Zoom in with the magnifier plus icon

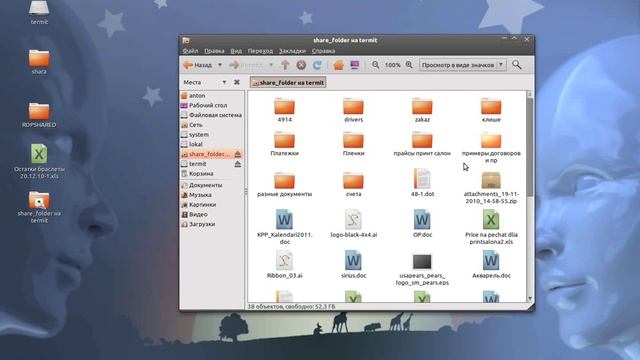point(409,65)
